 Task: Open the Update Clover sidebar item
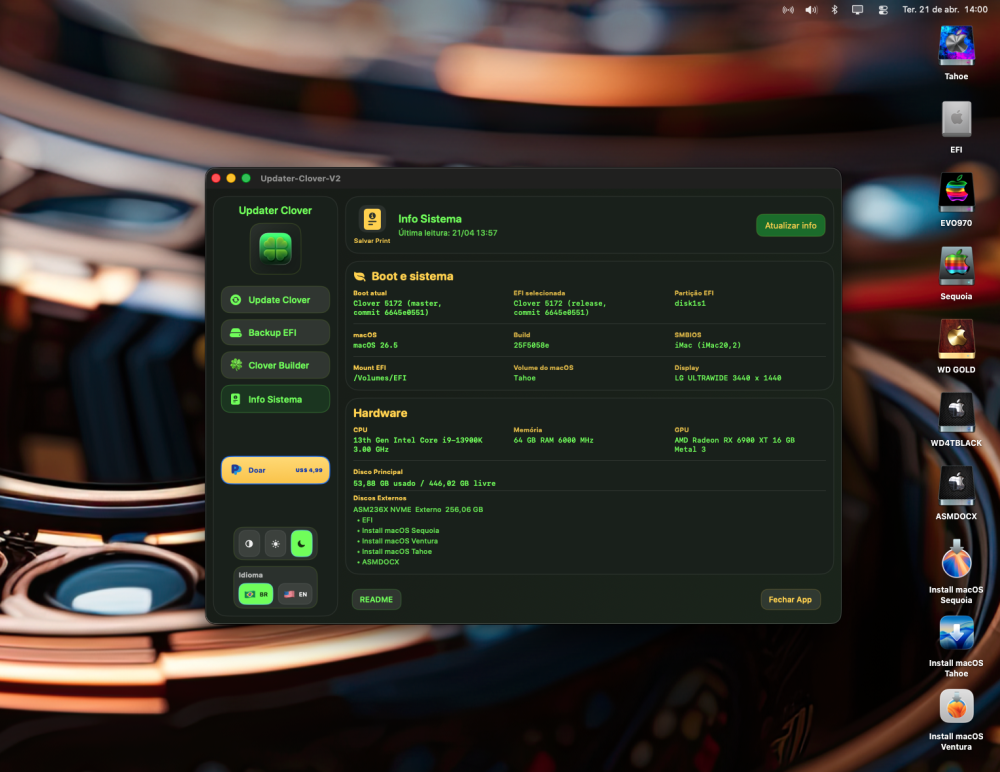[x=276, y=300]
